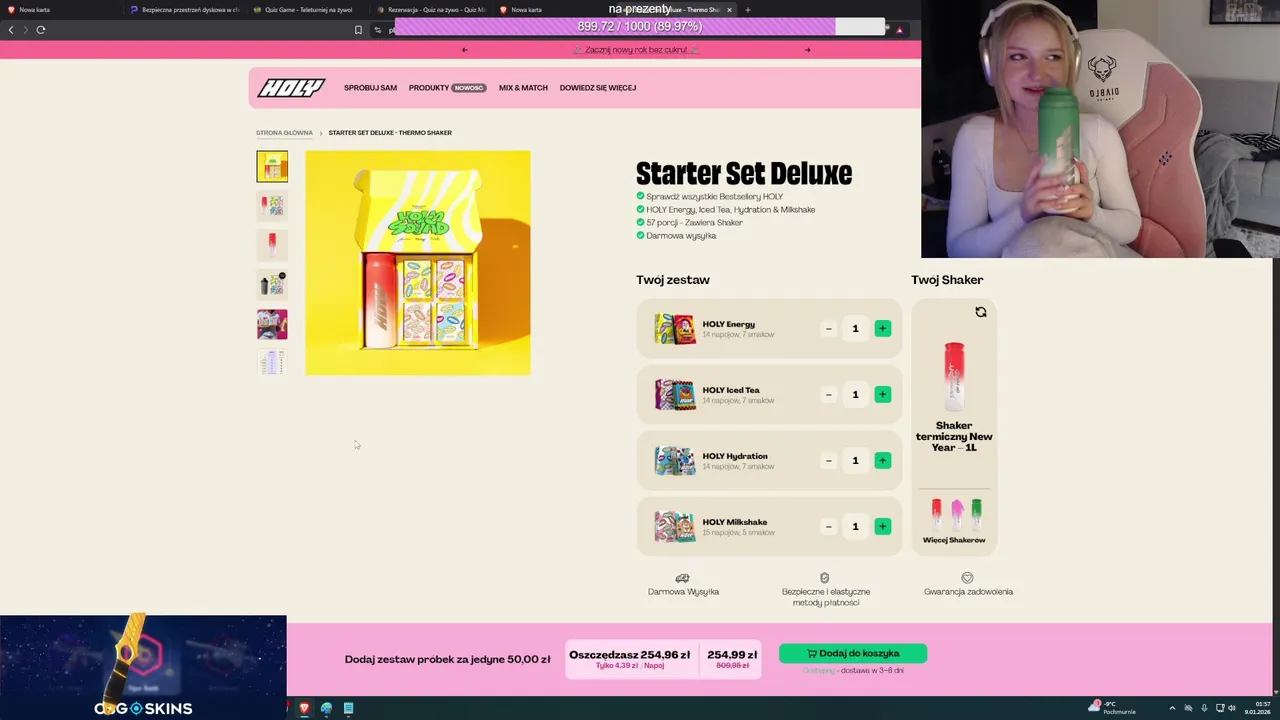The height and width of the screenshot is (720, 1280).
Task: Reload the page with the refresh icon
Action: point(41,30)
